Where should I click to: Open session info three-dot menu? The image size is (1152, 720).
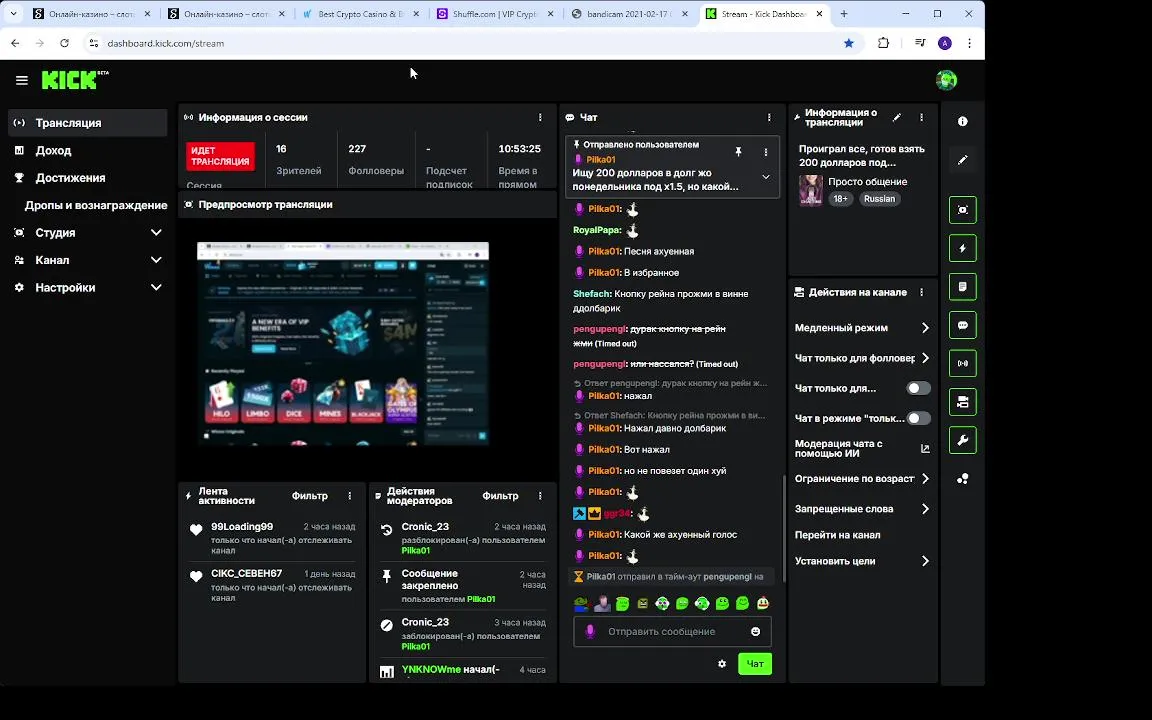540,118
